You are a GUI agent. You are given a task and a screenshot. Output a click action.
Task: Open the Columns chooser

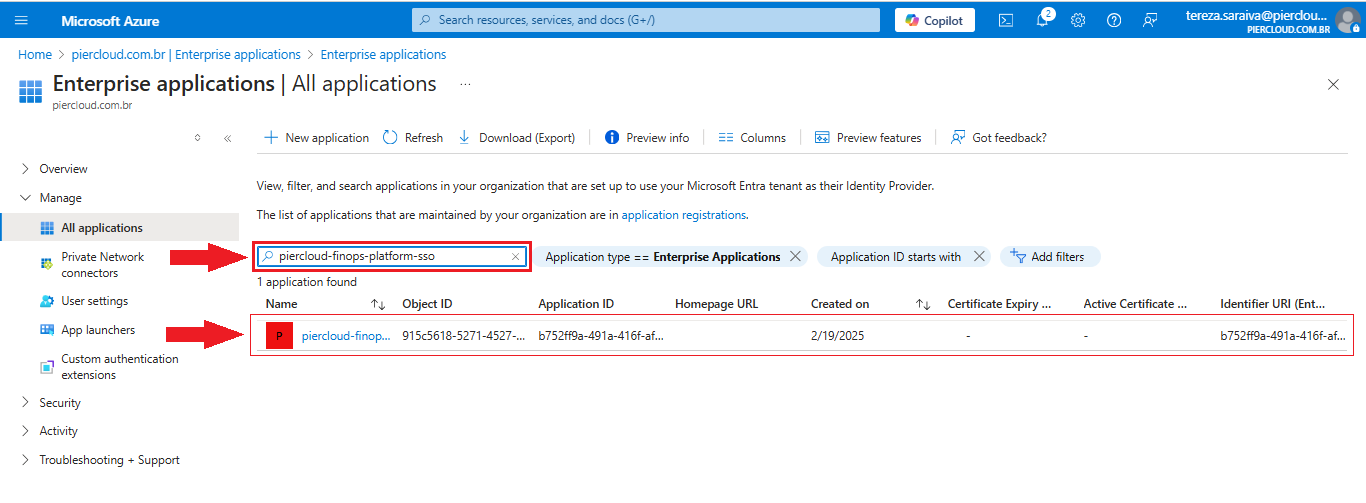(x=752, y=138)
